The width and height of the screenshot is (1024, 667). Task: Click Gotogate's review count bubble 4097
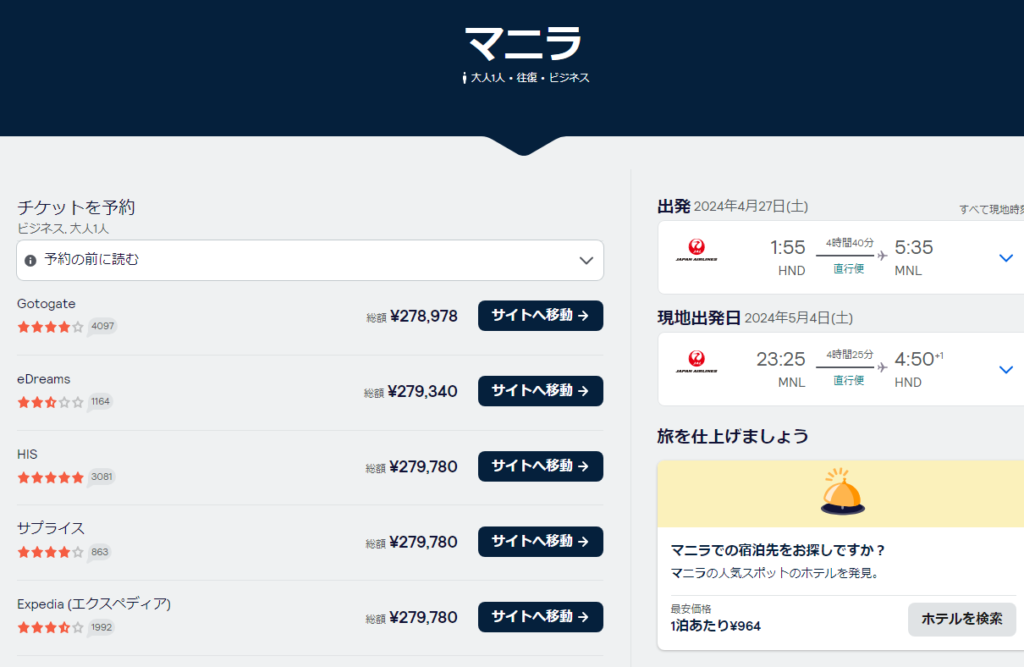pyautogui.click(x=102, y=326)
